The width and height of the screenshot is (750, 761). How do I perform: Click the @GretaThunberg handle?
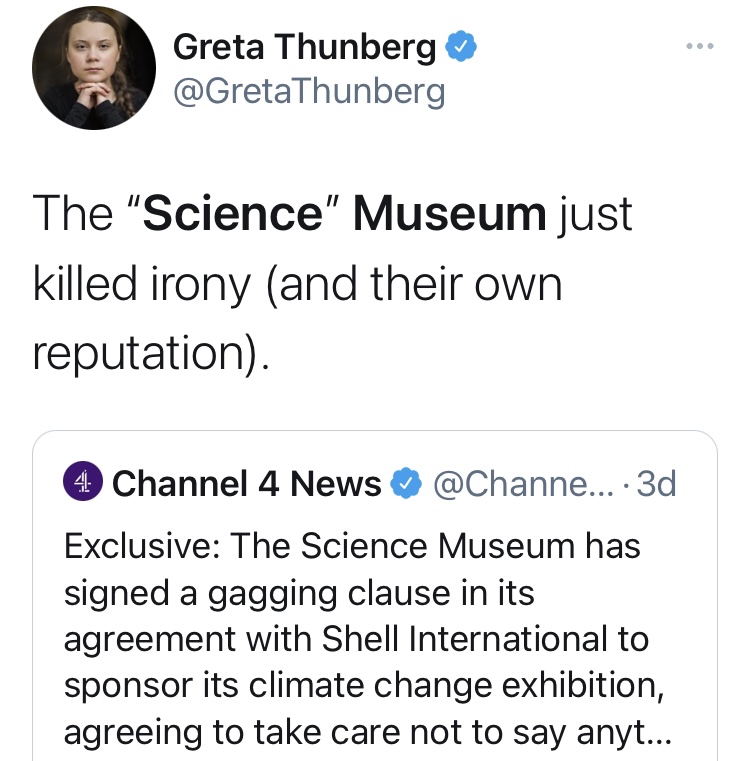308,91
